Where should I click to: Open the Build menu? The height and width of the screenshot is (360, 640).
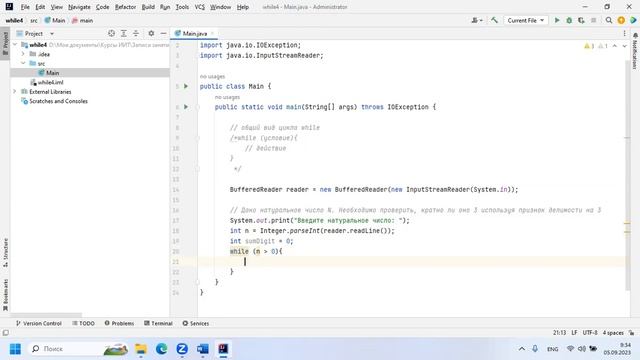[x=148, y=7]
